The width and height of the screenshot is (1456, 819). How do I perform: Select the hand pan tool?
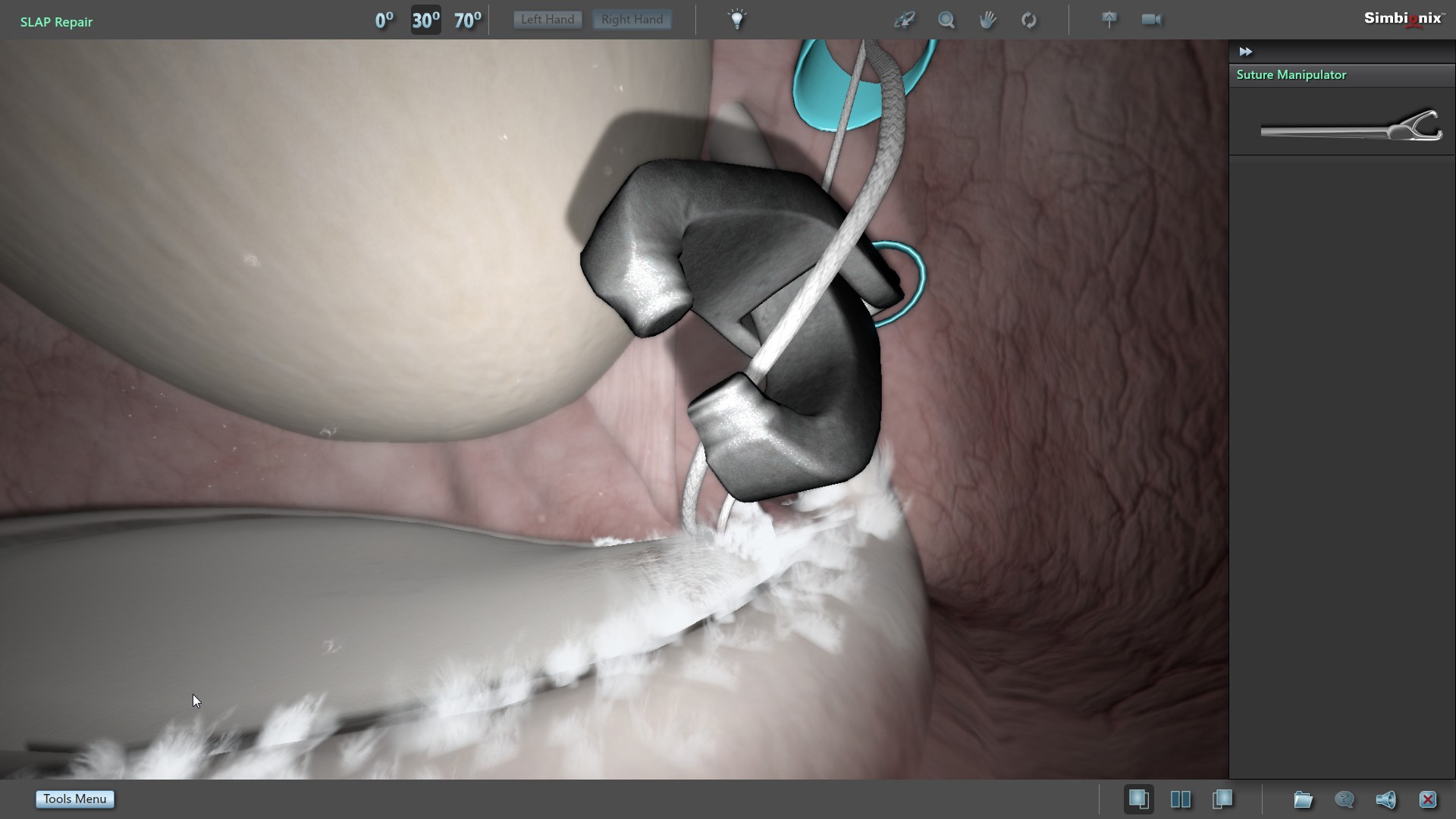tap(987, 20)
